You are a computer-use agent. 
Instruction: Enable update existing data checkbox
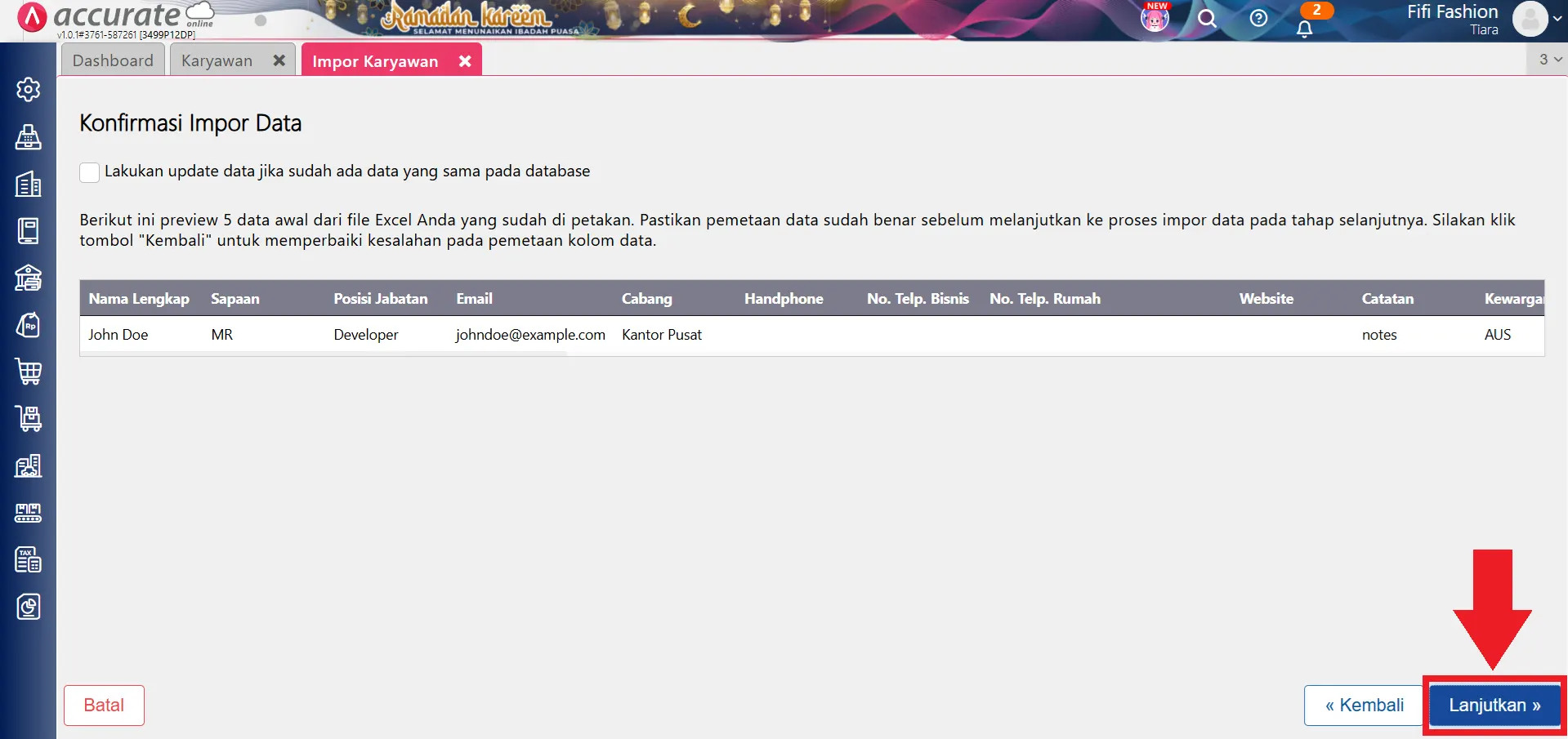[x=89, y=172]
